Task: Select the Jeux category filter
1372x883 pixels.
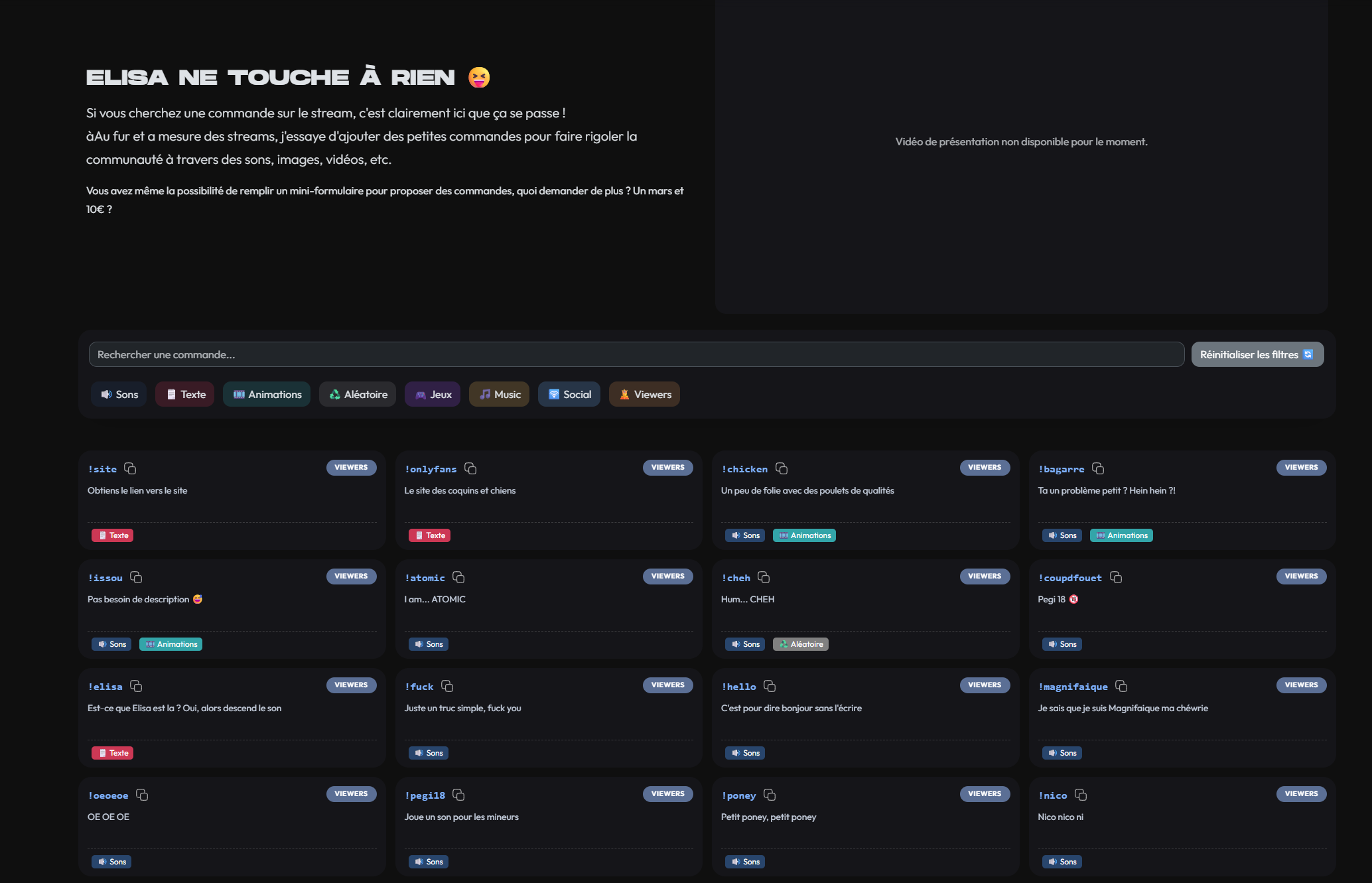Action: pos(433,394)
